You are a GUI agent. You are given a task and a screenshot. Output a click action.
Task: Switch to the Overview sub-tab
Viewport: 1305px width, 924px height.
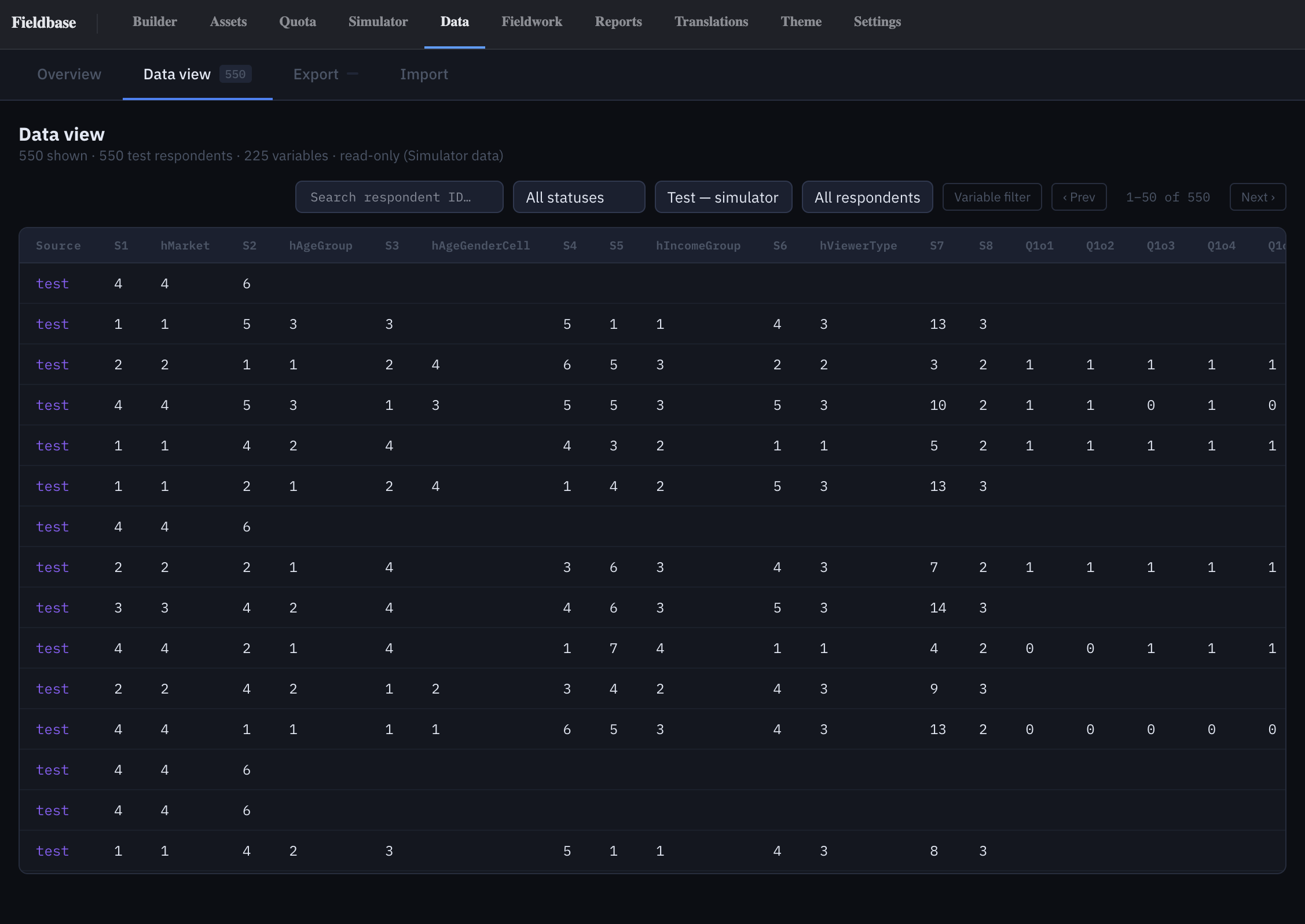tap(69, 74)
